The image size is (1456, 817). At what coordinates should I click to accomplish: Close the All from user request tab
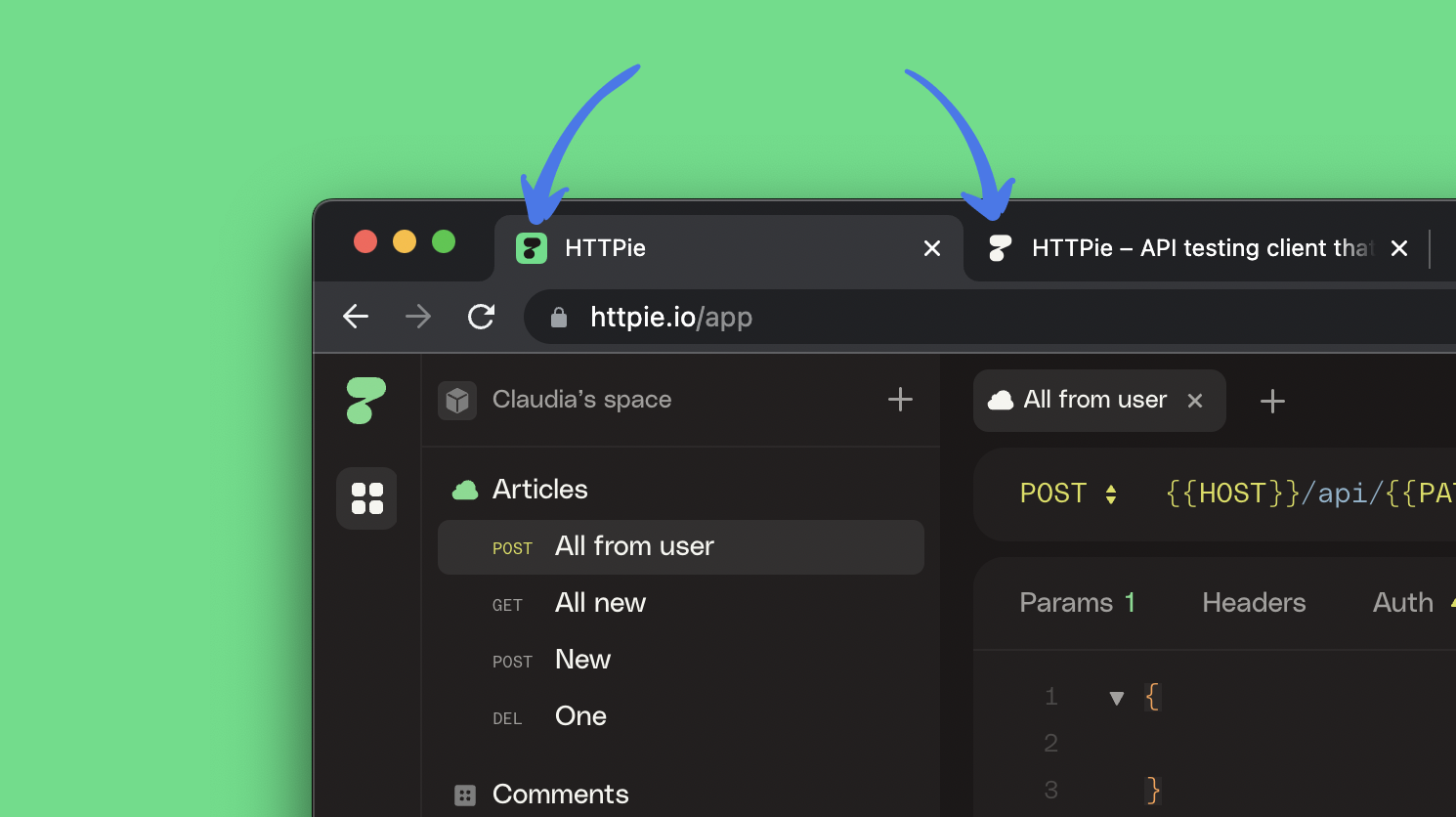[x=1195, y=401]
